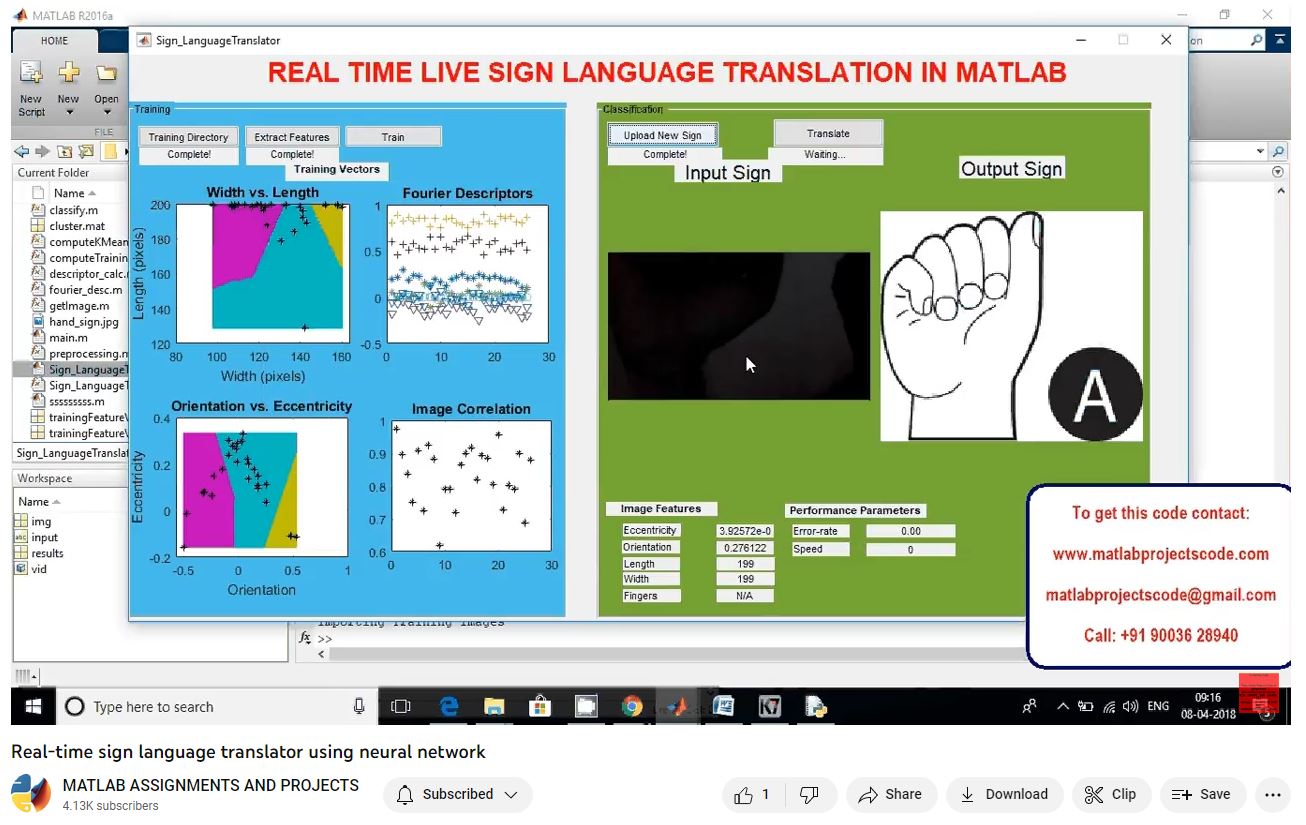Show hidden system tray icons chevron
Image resolution: width=1306 pixels, height=825 pixels.
tap(1063, 707)
